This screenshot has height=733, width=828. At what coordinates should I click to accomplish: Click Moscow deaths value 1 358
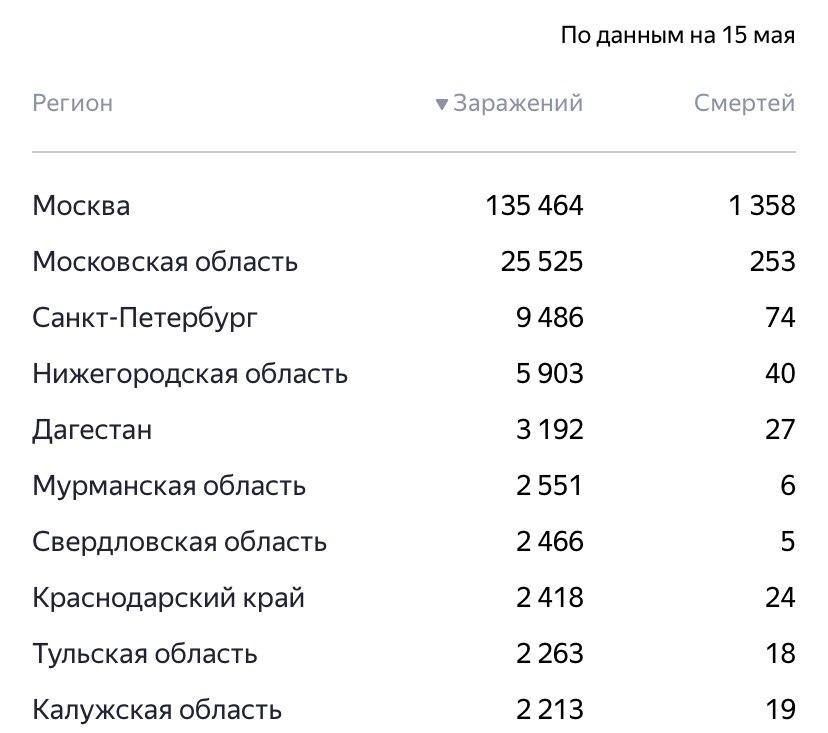tap(761, 206)
